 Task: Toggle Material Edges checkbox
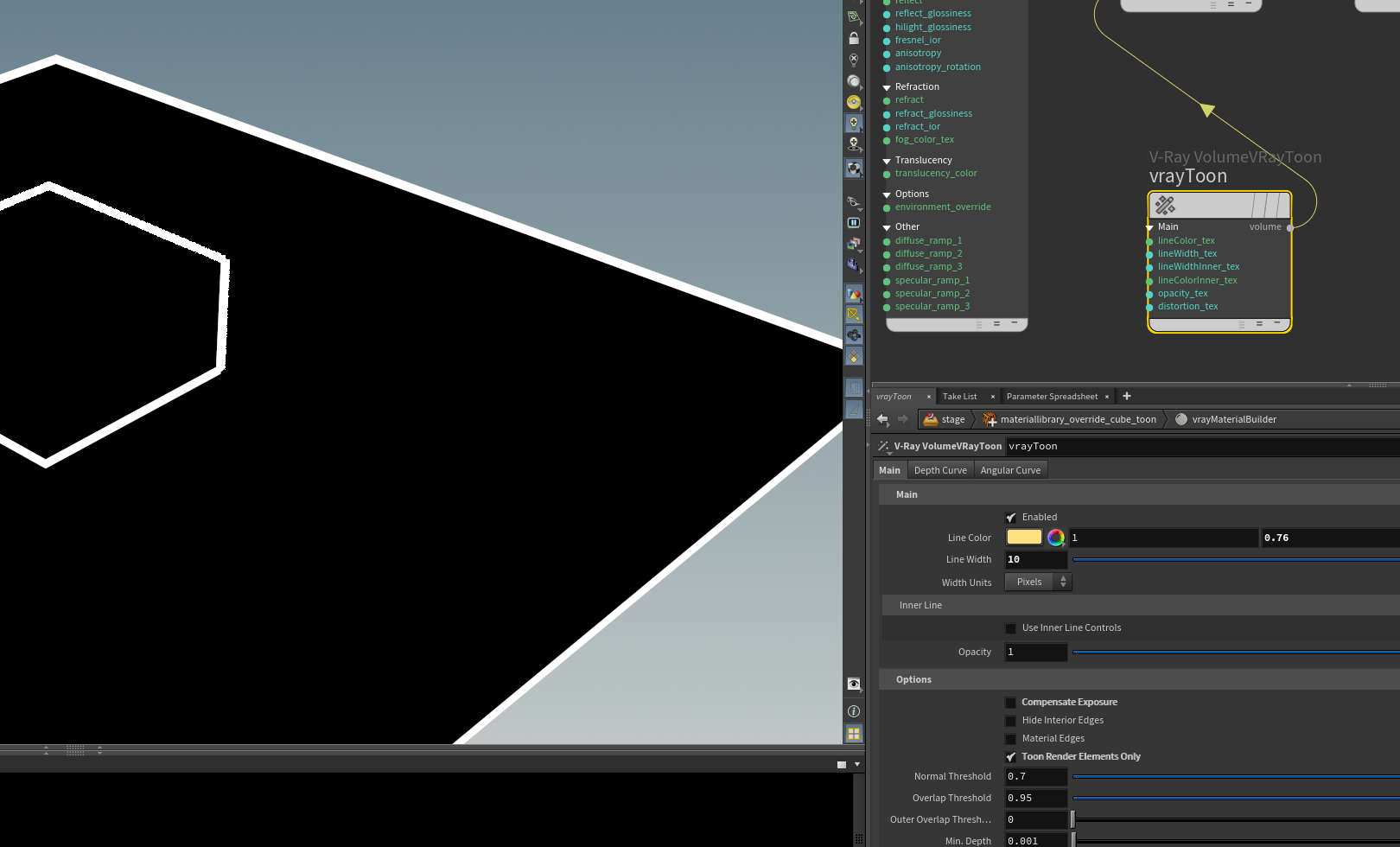point(1011,739)
